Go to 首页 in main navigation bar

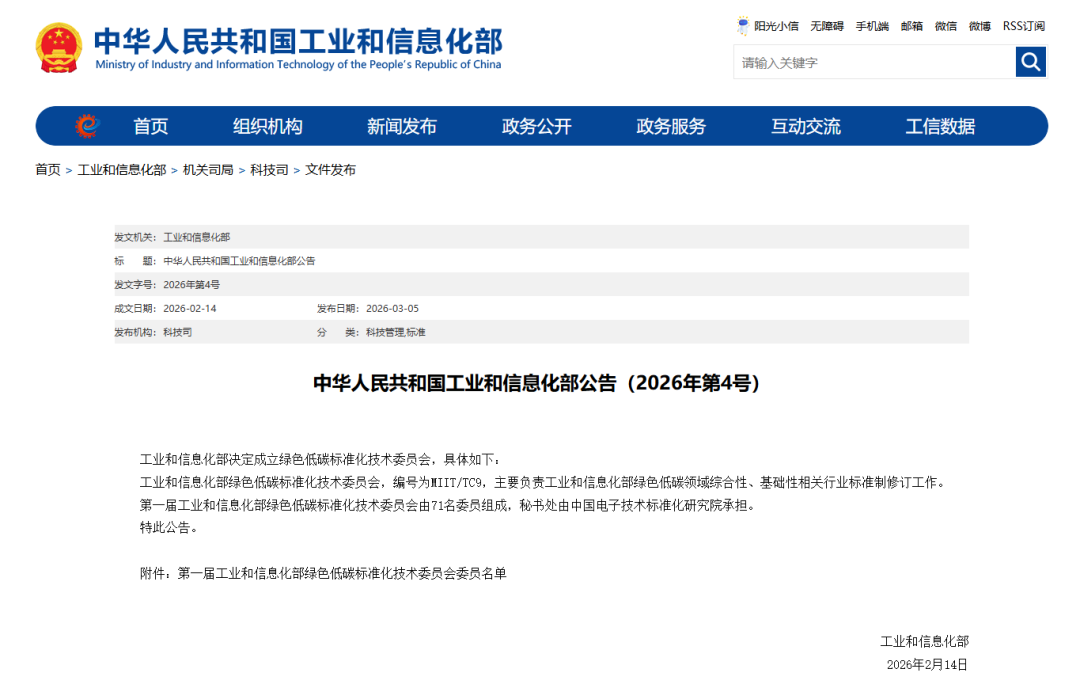pyautogui.click(x=151, y=126)
